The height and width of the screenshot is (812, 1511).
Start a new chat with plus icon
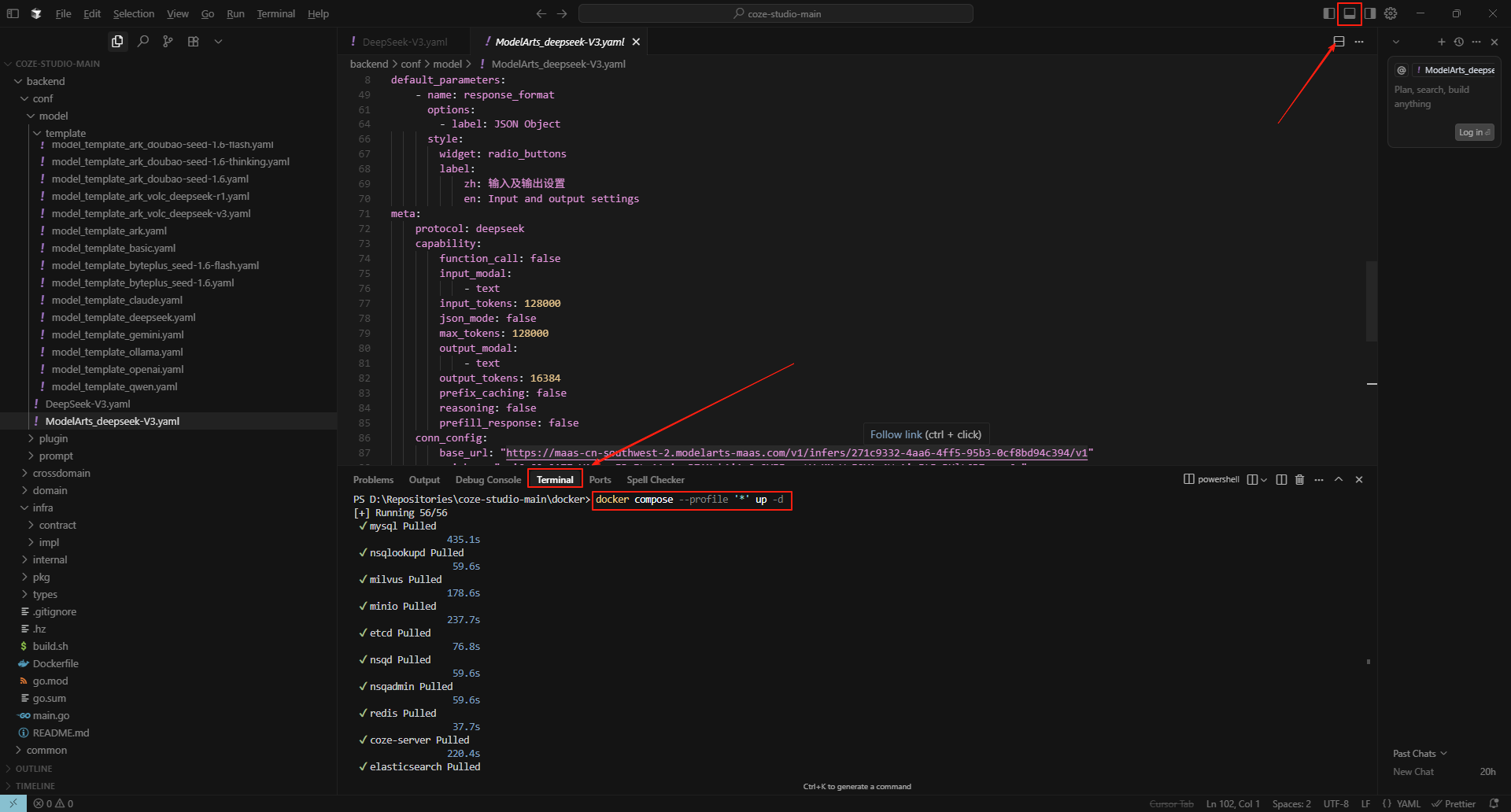coord(1442,42)
